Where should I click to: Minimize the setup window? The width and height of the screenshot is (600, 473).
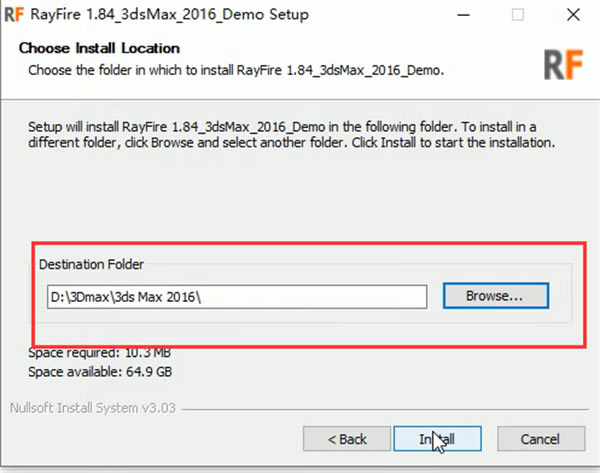463,15
